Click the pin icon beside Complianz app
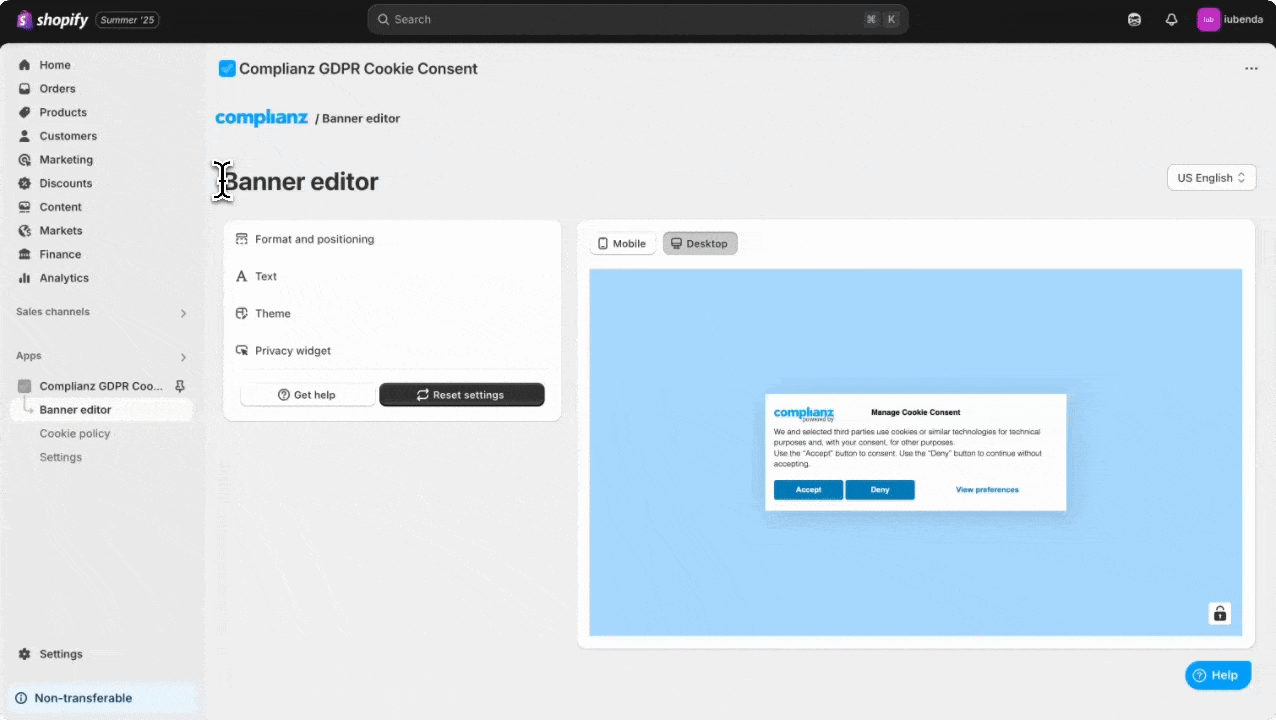 pyautogui.click(x=180, y=386)
